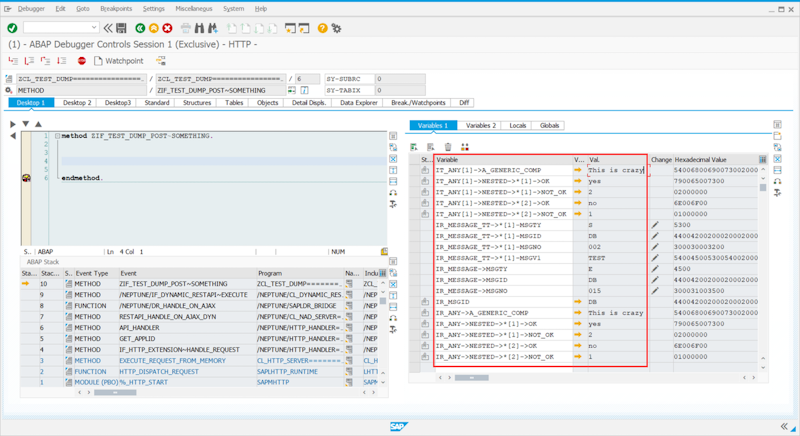Switch to the Globals tab
Screen dimensions: 800x436
[549, 125]
